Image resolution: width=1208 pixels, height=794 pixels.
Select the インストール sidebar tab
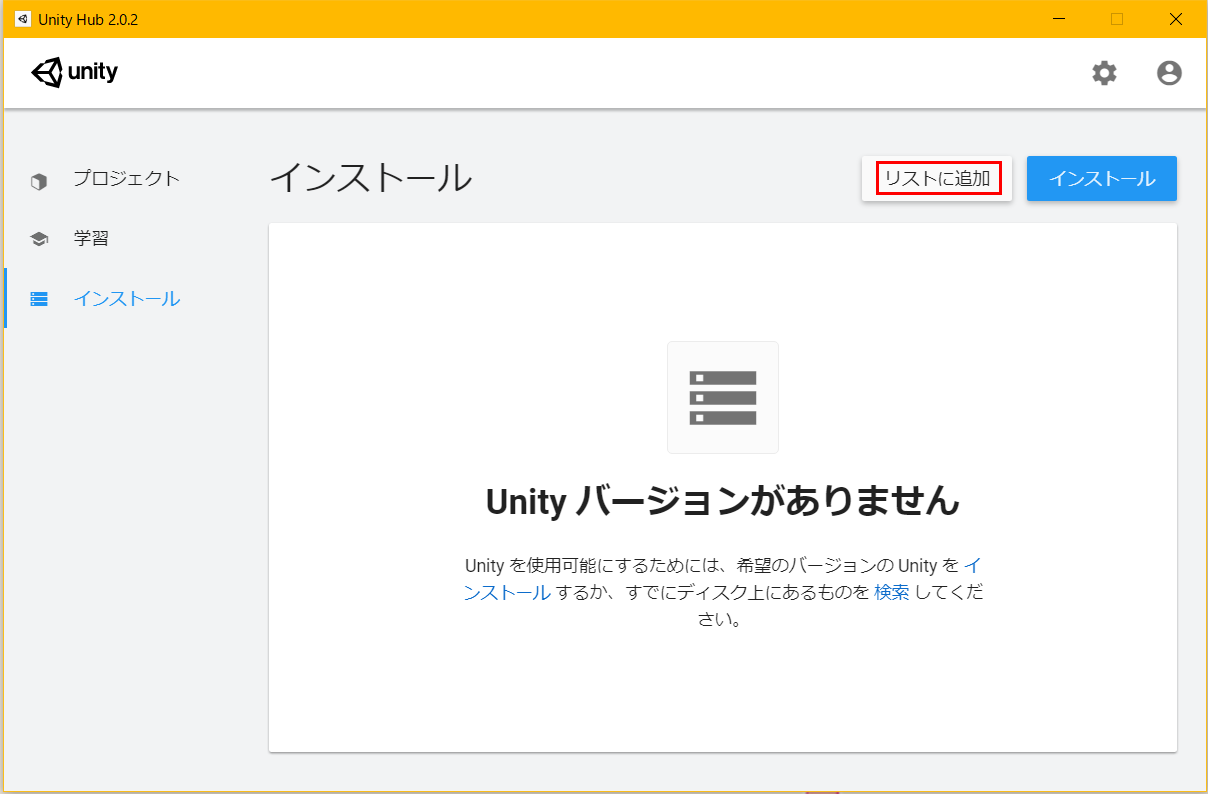point(127,298)
